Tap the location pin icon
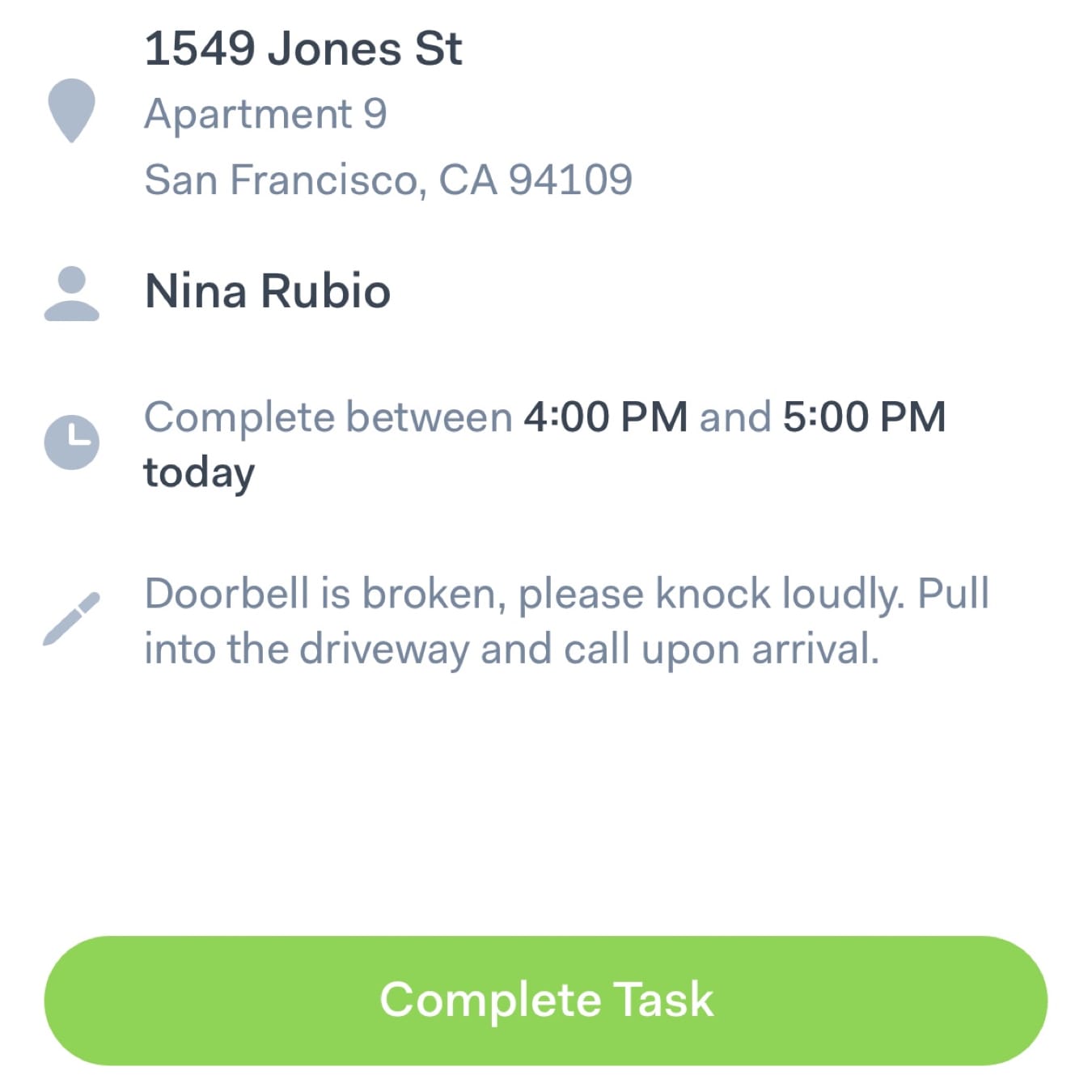 click(71, 109)
